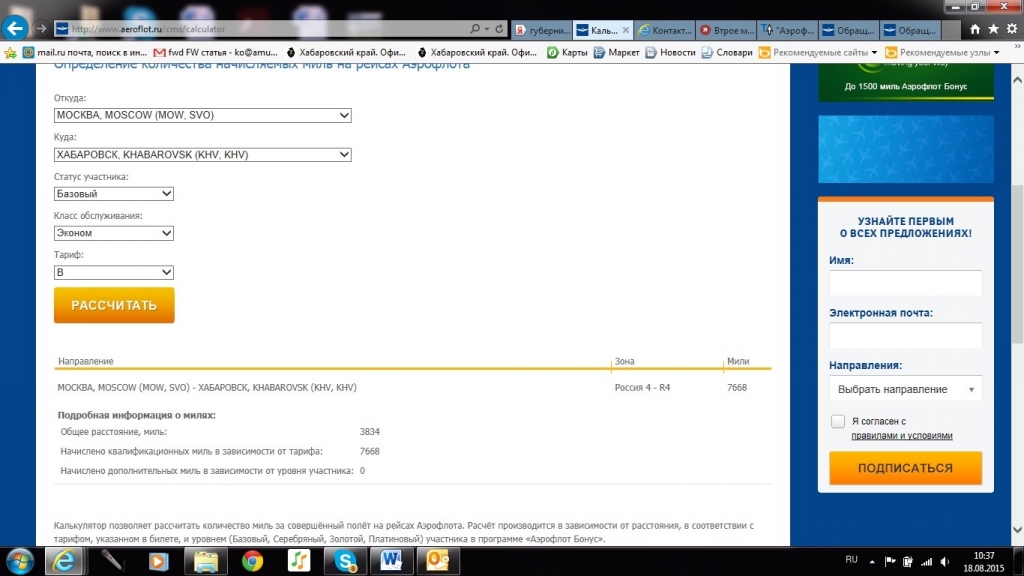
Task: Open fwd FW статья favorites link
Action: (216, 53)
